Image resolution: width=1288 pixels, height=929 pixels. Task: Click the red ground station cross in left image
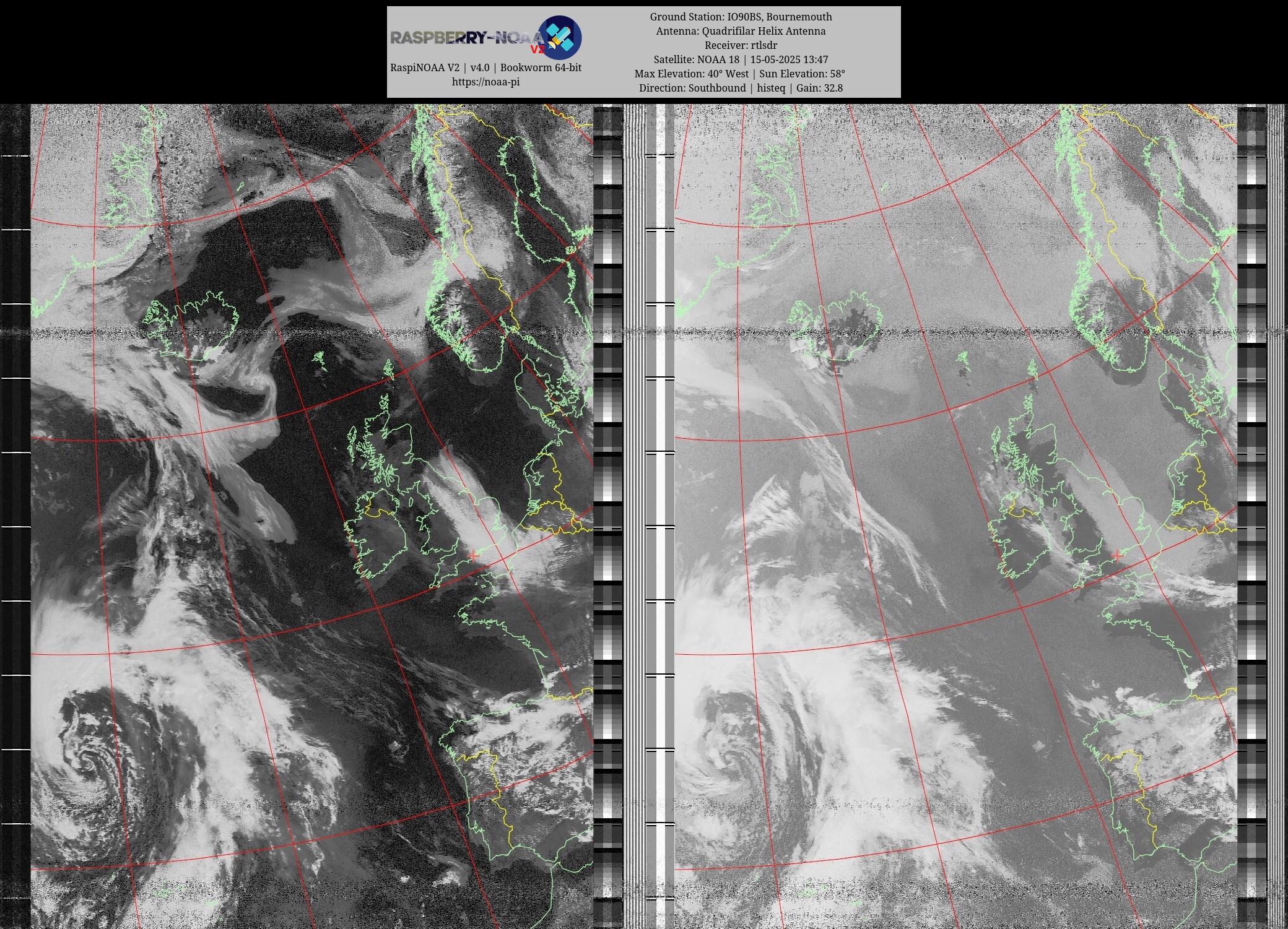coord(474,555)
